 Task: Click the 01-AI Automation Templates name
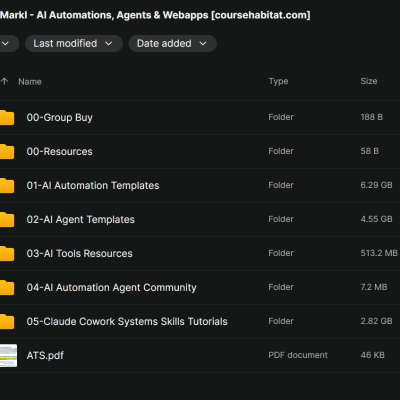click(x=93, y=186)
